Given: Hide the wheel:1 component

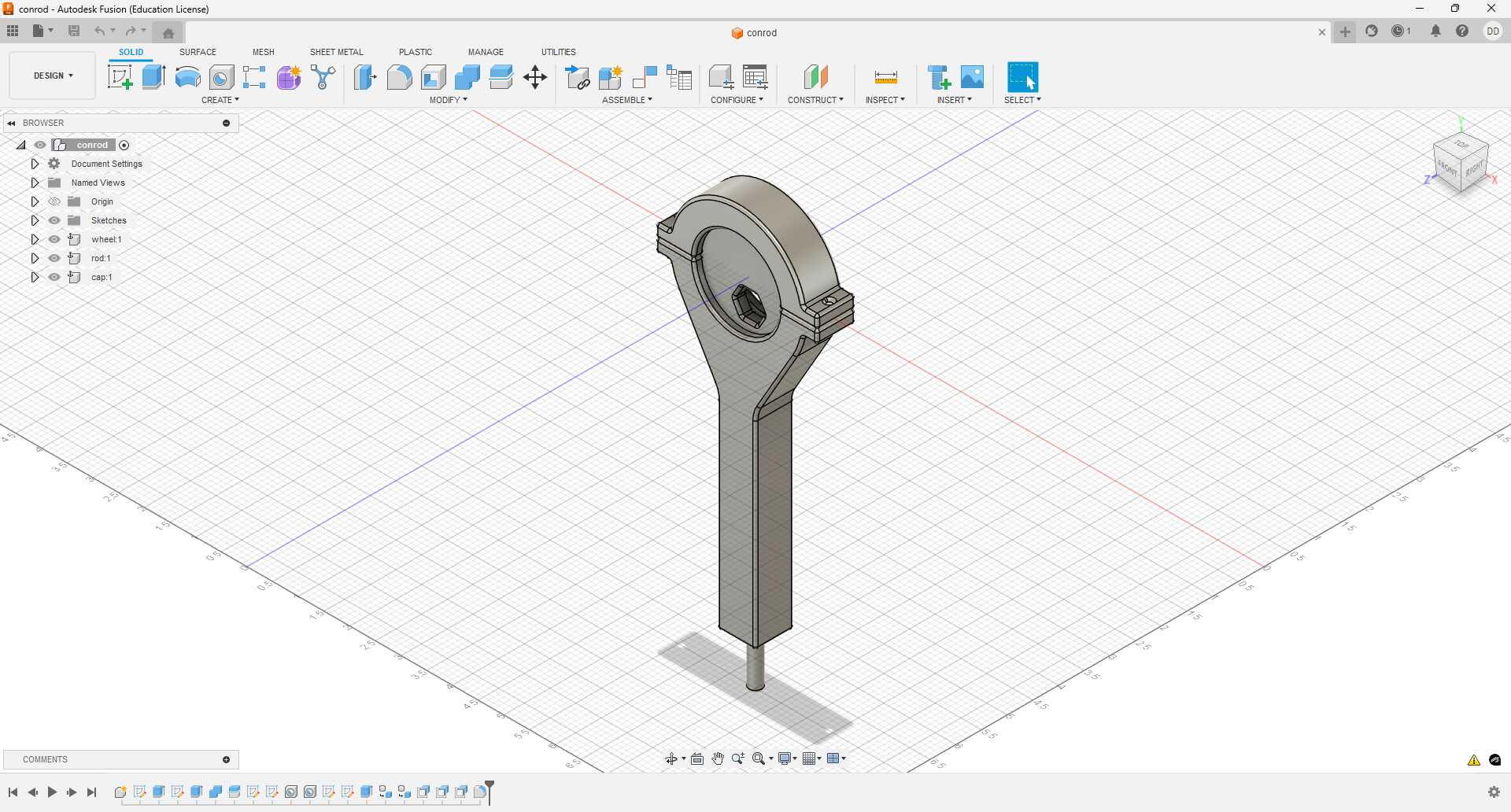Looking at the screenshot, I should (54, 239).
